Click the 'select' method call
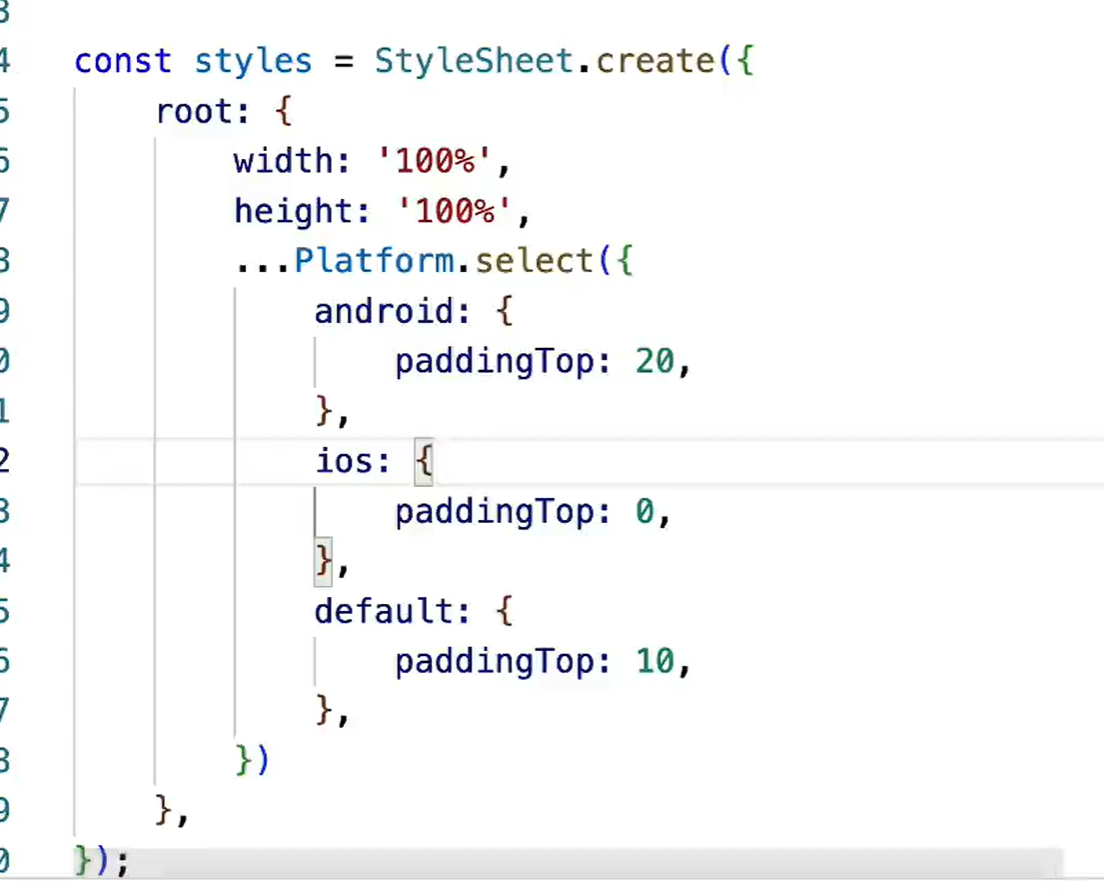1104x896 pixels. pyautogui.click(x=534, y=261)
